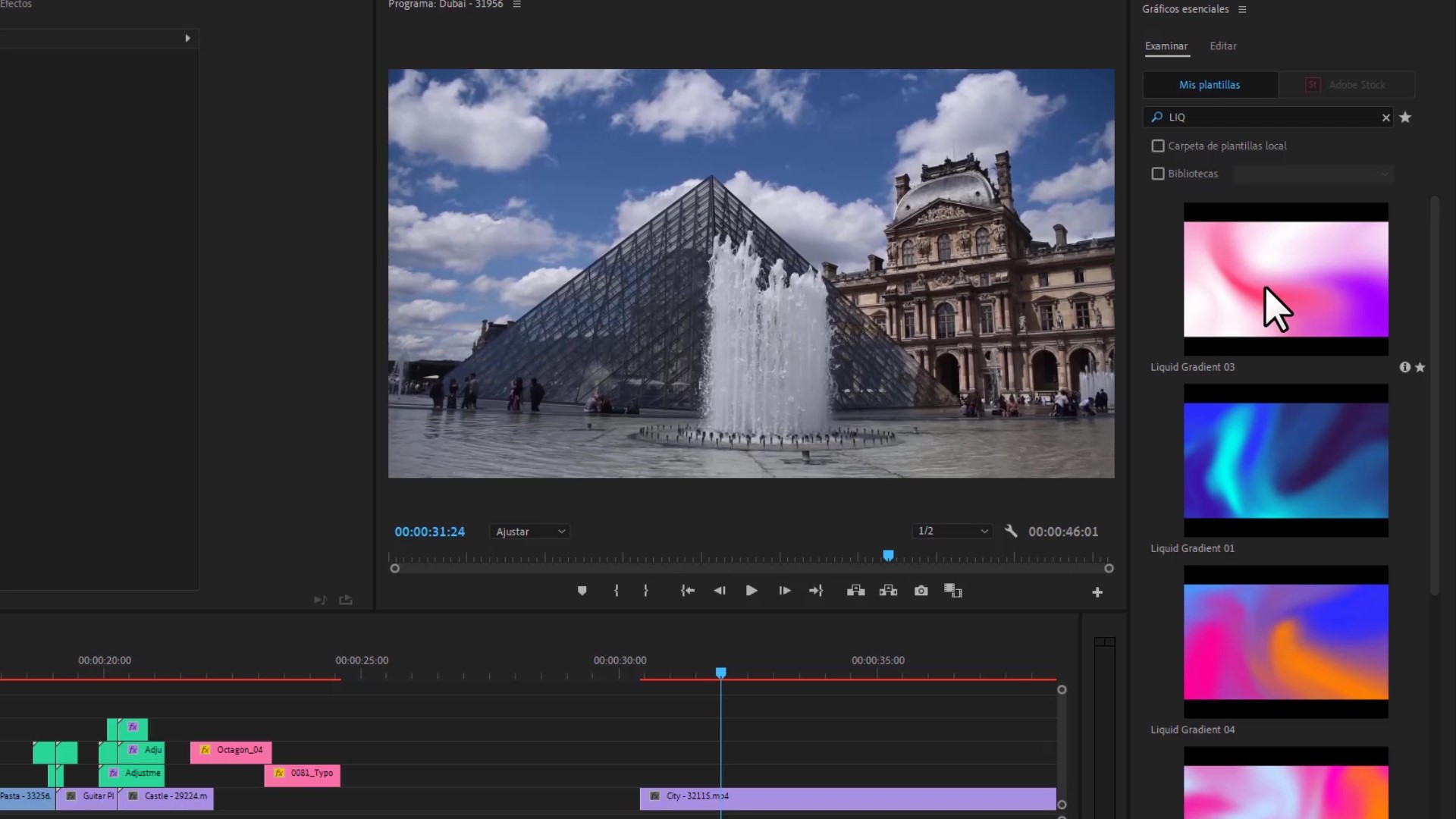This screenshot has height=819, width=1456.
Task: Click the Mark In bracket icon
Action: coord(616,591)
